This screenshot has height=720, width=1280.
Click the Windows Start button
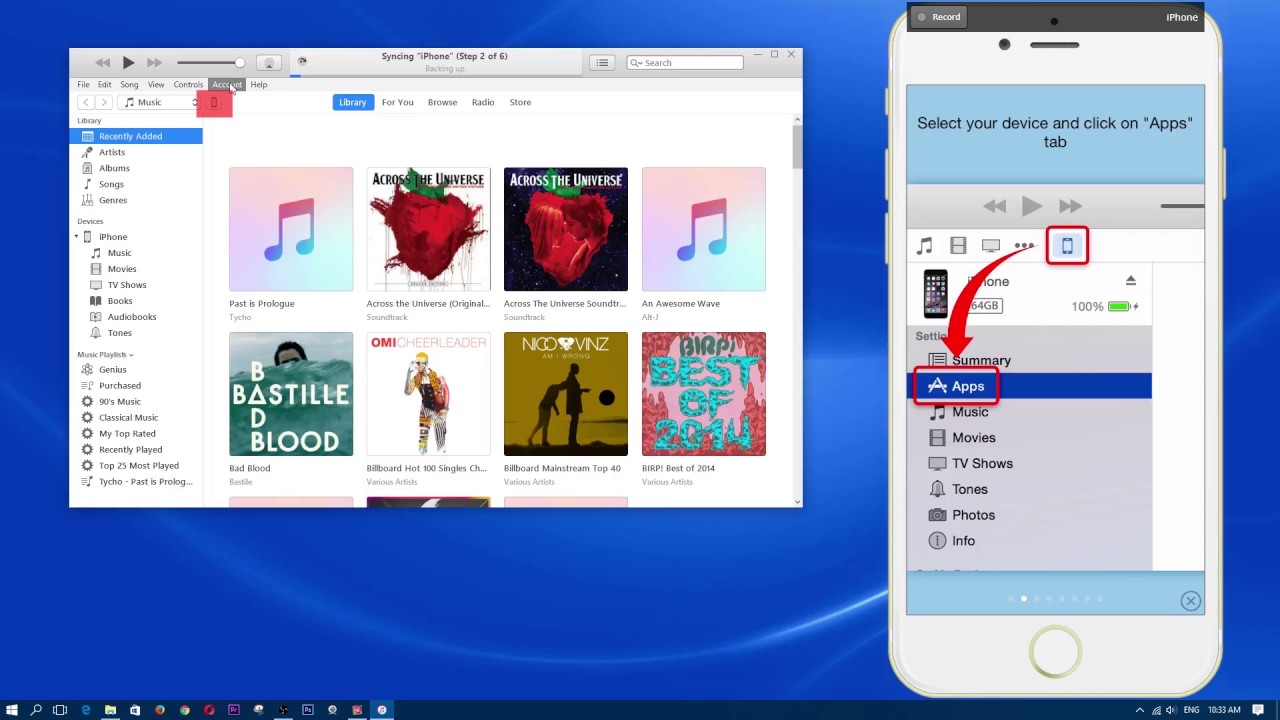(x=12, y=710)
